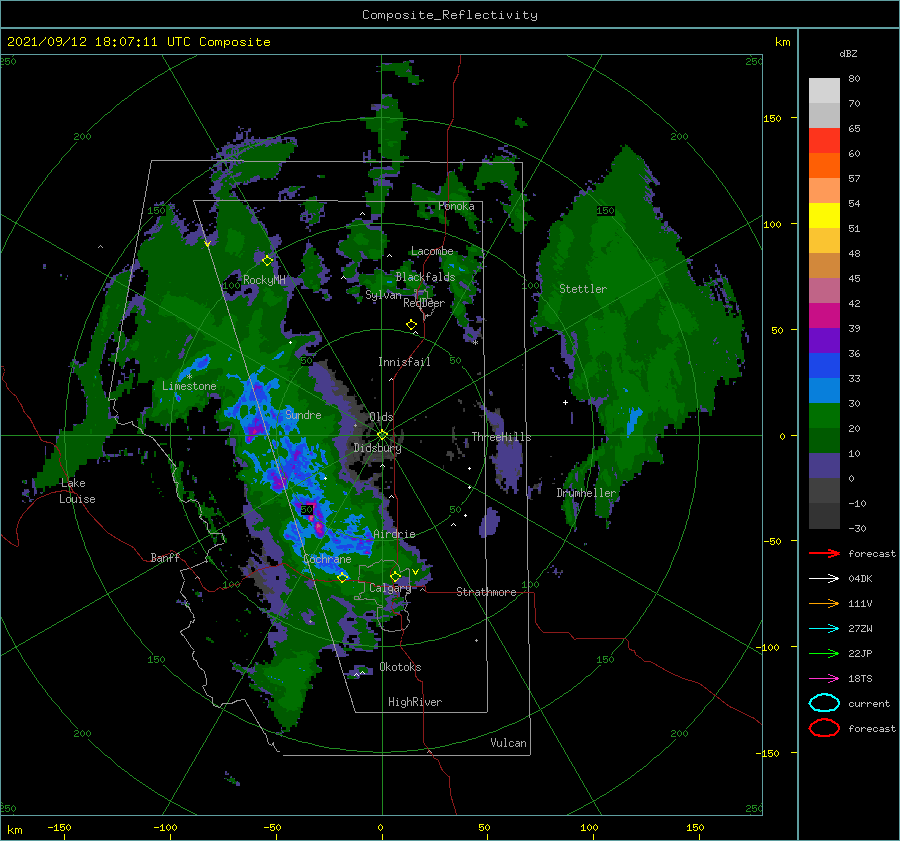Click the red 65-60 dBZ color swatch

pos(824,141)
